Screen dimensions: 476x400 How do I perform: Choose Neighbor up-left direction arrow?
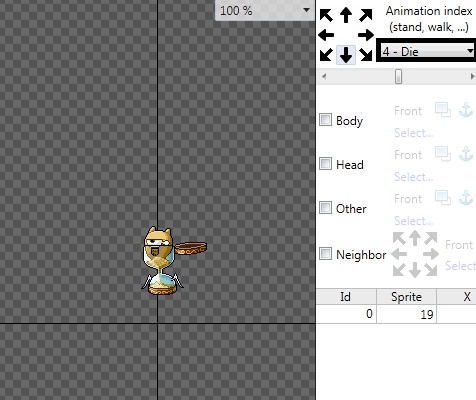[x=399, y=239]
